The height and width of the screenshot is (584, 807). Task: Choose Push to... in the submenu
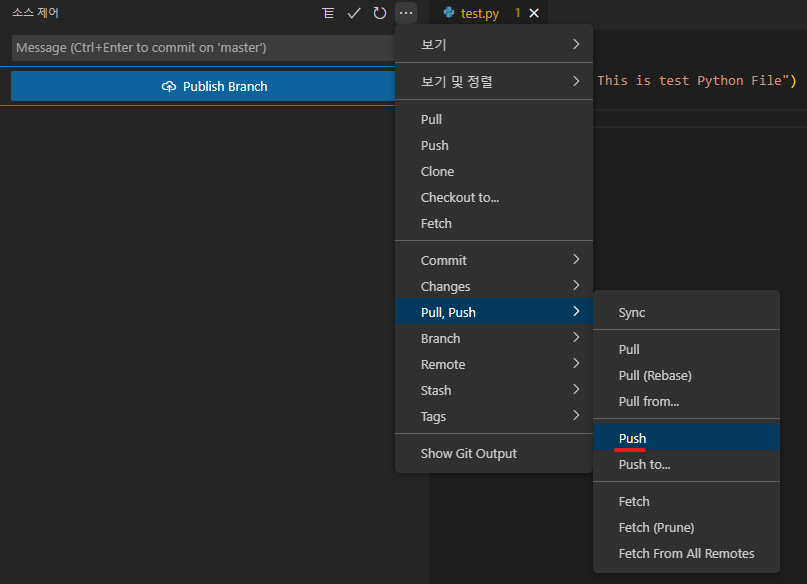686,464
